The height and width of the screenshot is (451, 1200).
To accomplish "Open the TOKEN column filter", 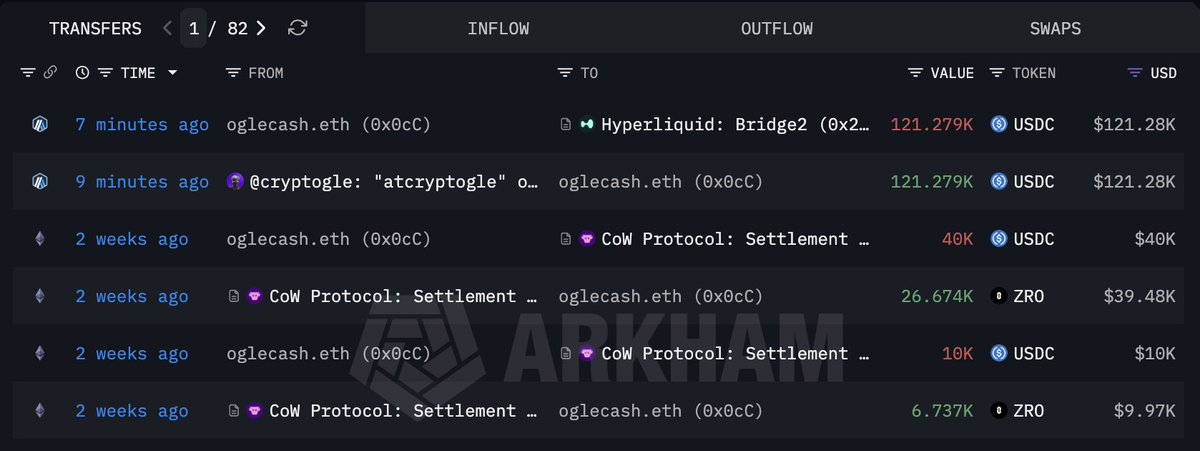I will click(997, 73).
